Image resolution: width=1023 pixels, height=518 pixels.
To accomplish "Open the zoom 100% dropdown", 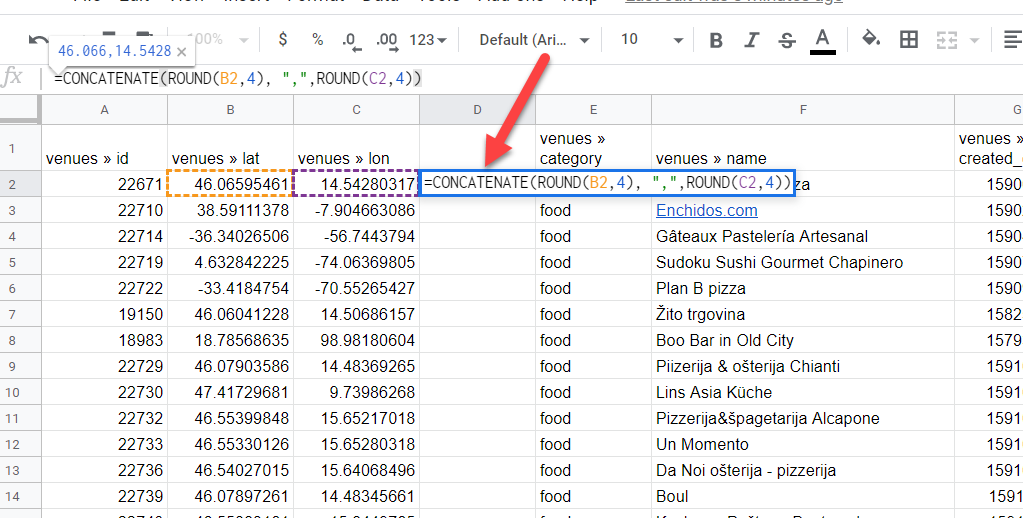I will 218,40.
